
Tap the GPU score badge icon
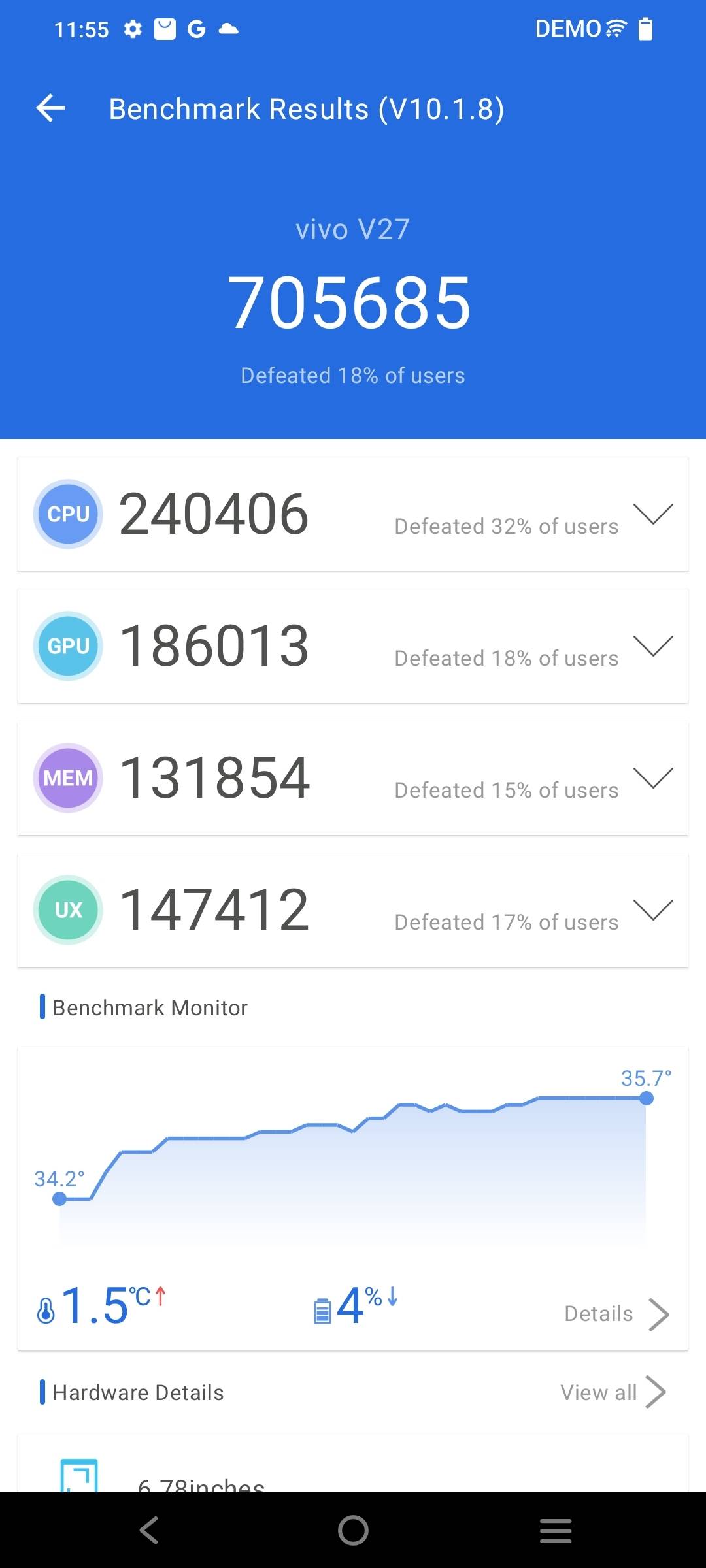pos(68,646)
